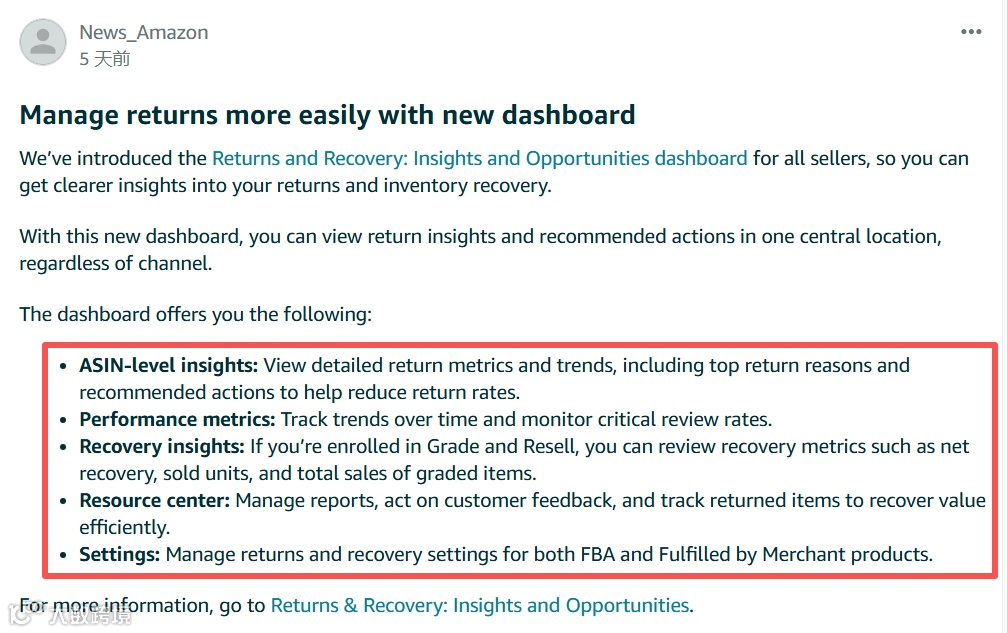The image size is (1007, 633).
Task: Open the News_Amazon username profile
Action: pos(144,32)
